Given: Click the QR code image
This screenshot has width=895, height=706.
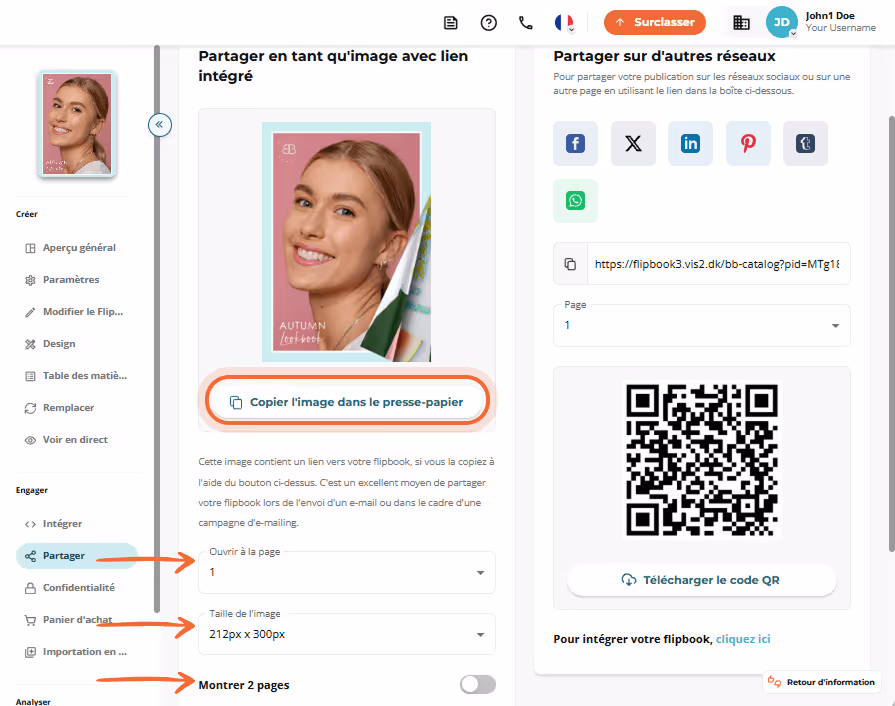Looking at the screenshot, I should [x=702, y=459].
